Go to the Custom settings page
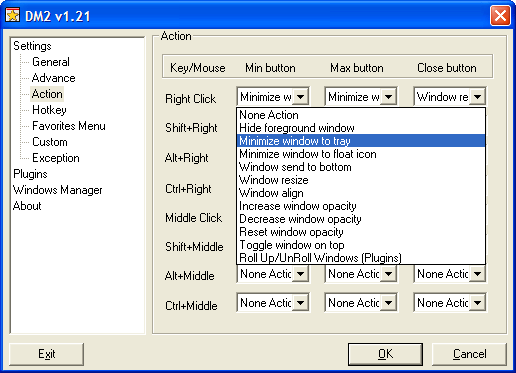Viewport: 516px width, 373px height. coord(50,142)
